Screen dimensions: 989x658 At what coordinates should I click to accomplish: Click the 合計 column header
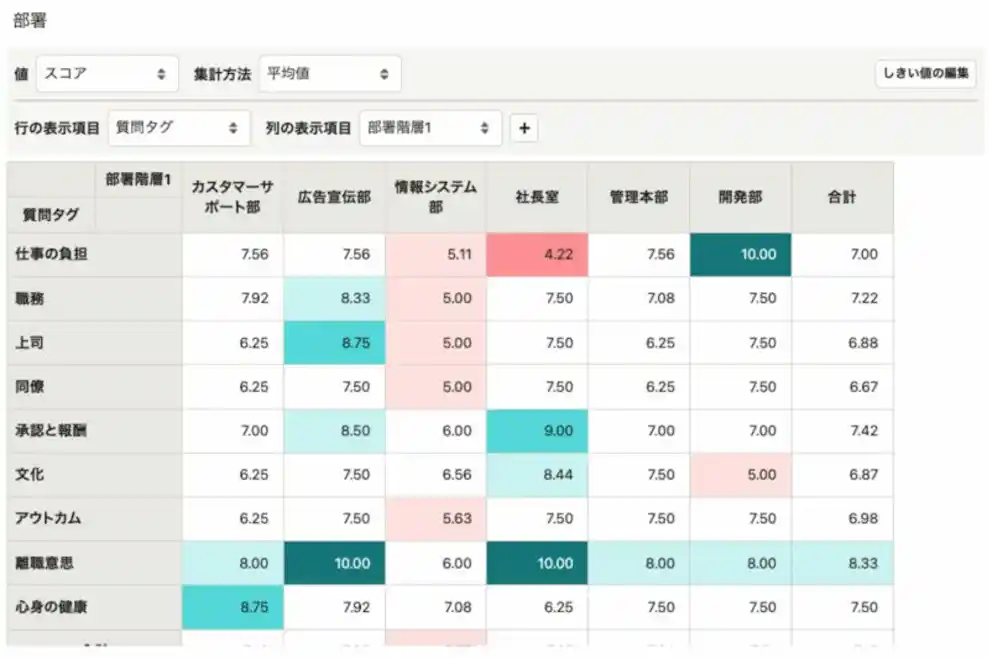point(841,197)
